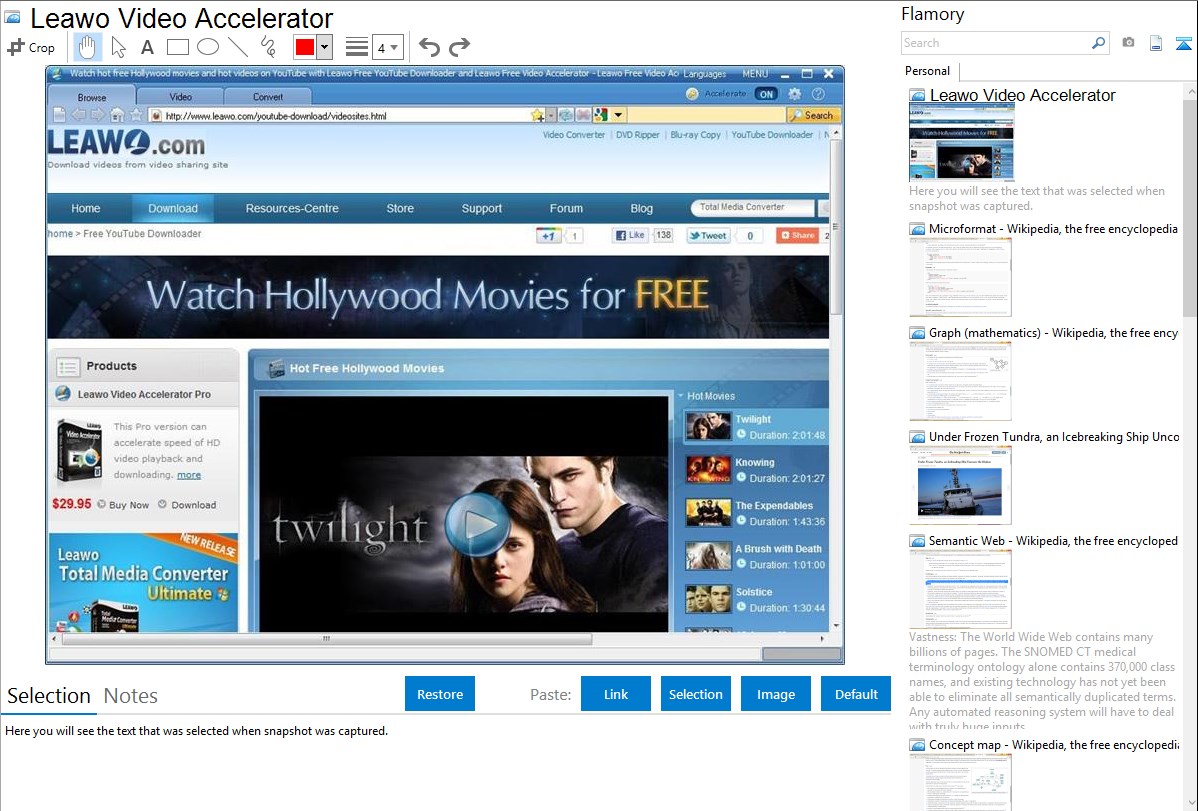The image size is (1198, 811).
Task: Click the Paste Link button
Action: [x=616, y=694]
